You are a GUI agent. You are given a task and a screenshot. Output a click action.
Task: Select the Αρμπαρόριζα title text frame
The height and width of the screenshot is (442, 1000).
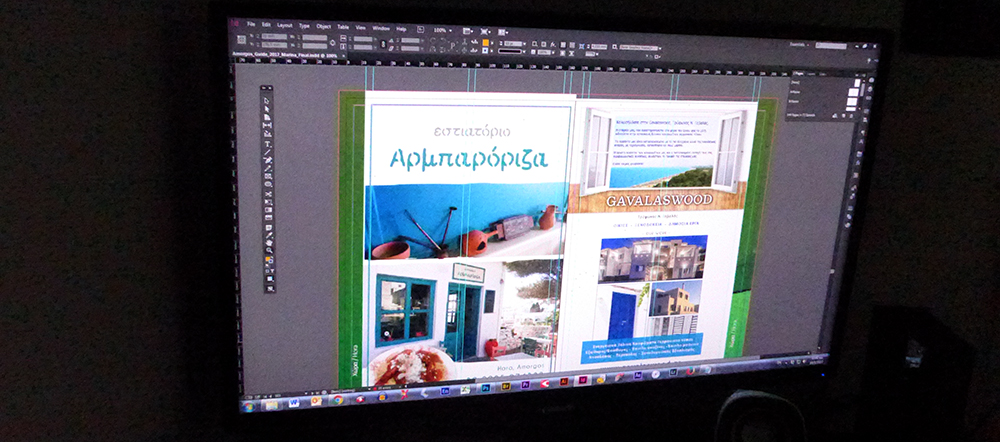469,158
